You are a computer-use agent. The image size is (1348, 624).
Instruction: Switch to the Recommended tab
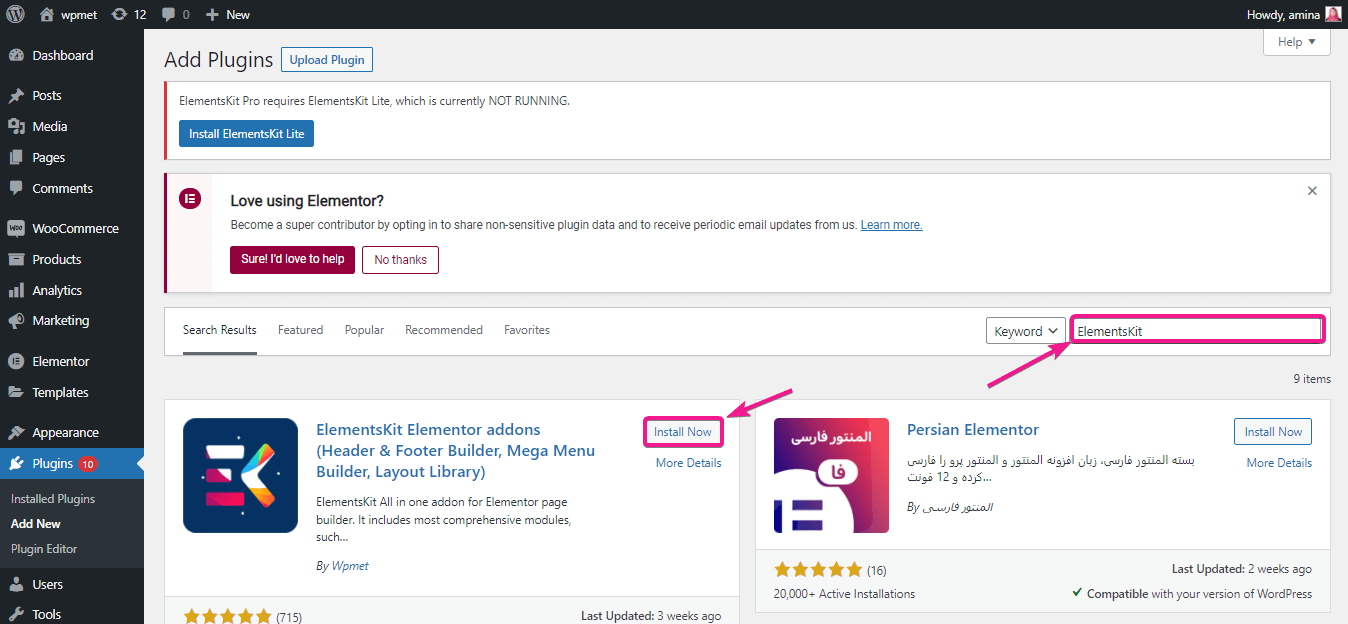pos(444,330)
